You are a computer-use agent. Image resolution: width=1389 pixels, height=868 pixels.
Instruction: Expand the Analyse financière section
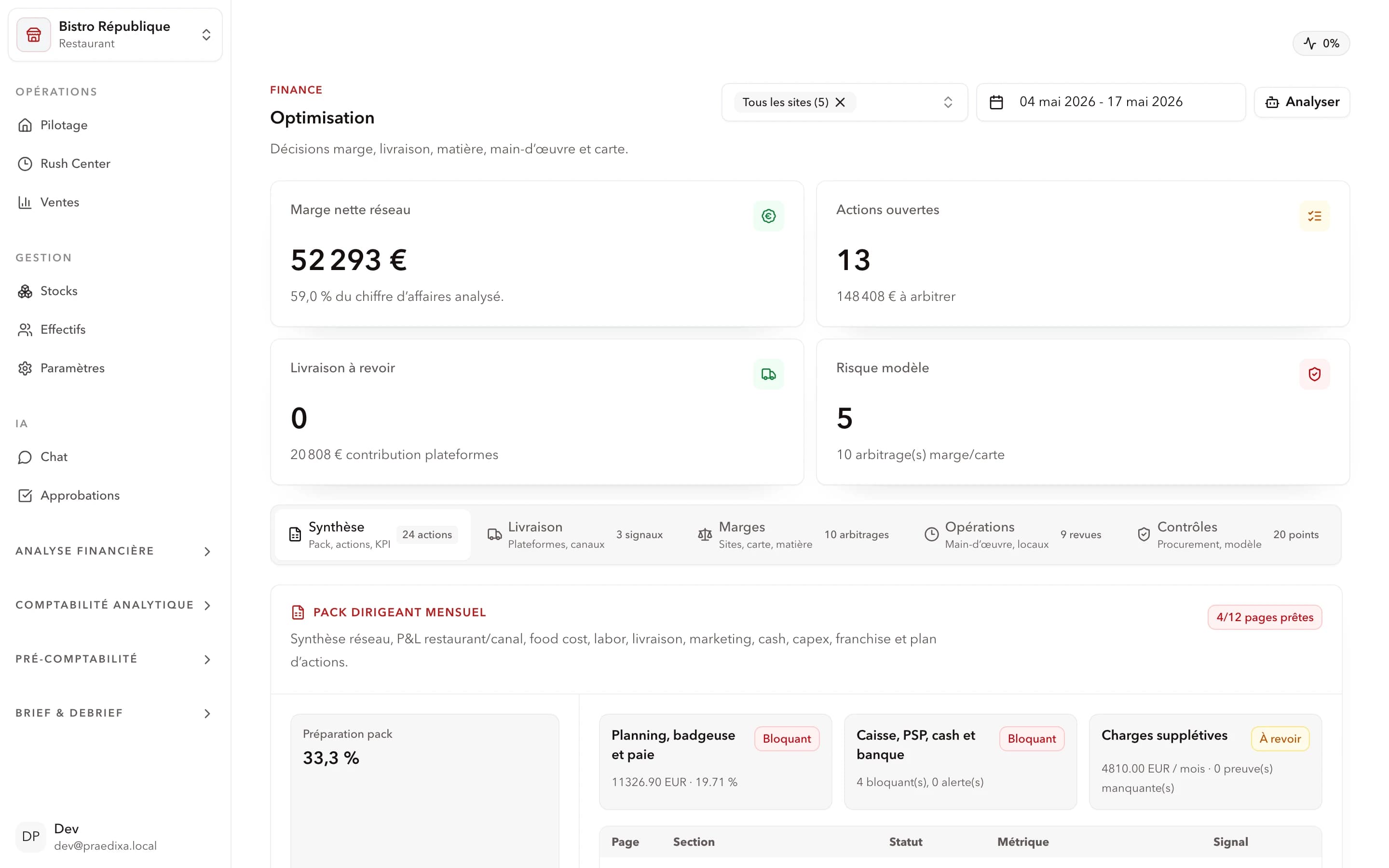click(x=115, y=551)
